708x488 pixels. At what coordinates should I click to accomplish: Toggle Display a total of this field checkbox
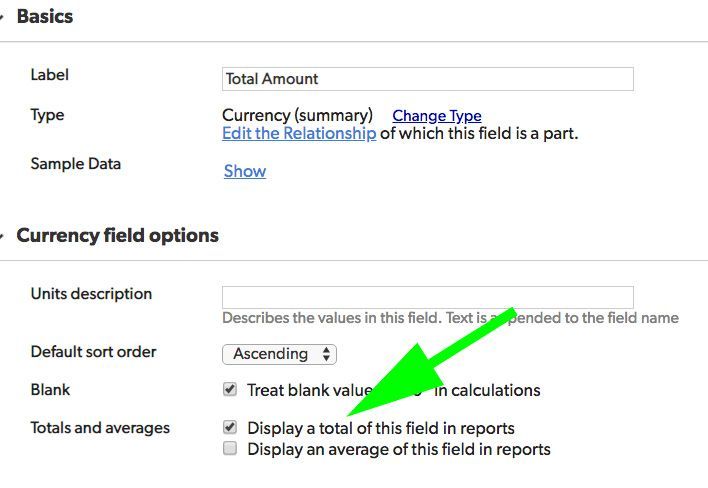click(x=230, y=427)
